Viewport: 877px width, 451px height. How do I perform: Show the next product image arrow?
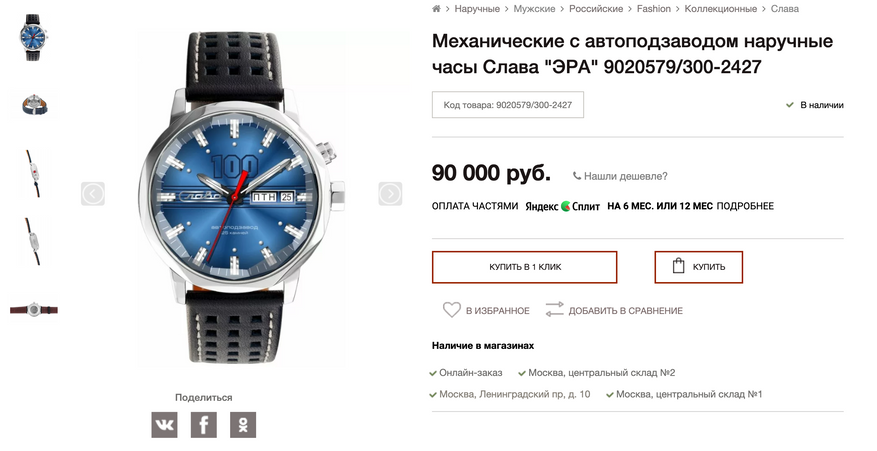[390, 194]
